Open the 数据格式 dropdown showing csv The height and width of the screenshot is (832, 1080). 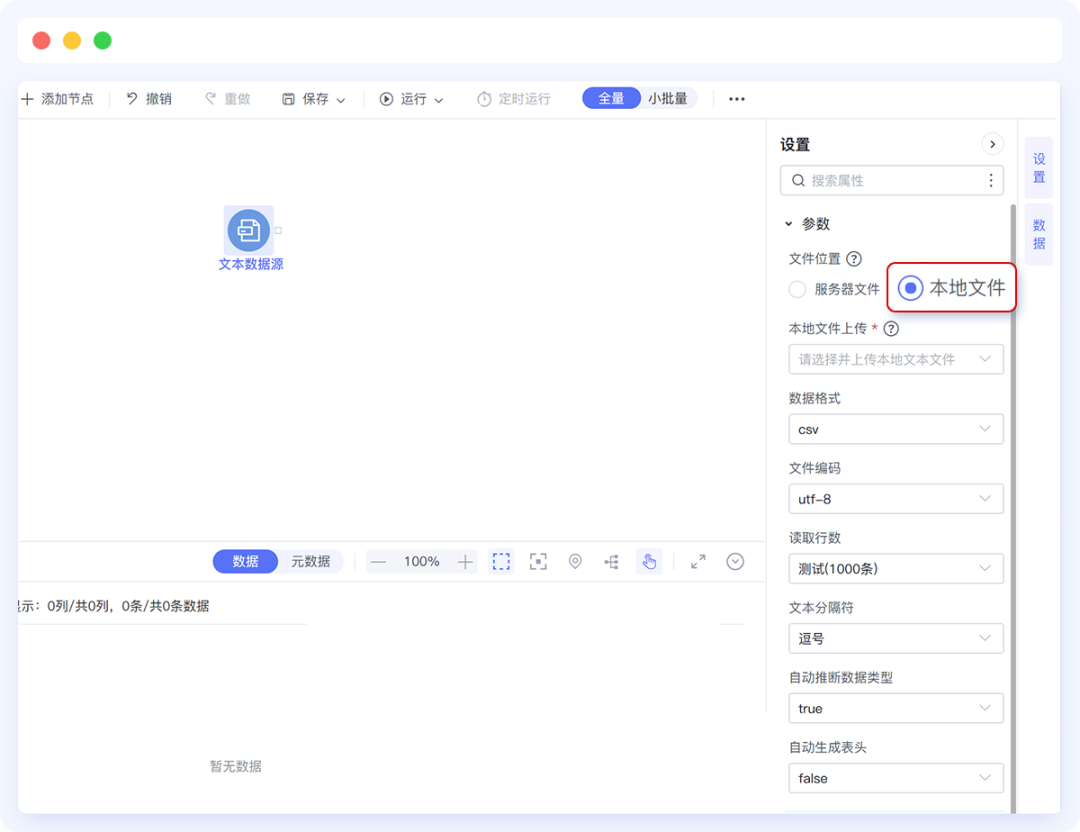click(x=895, y=428)
